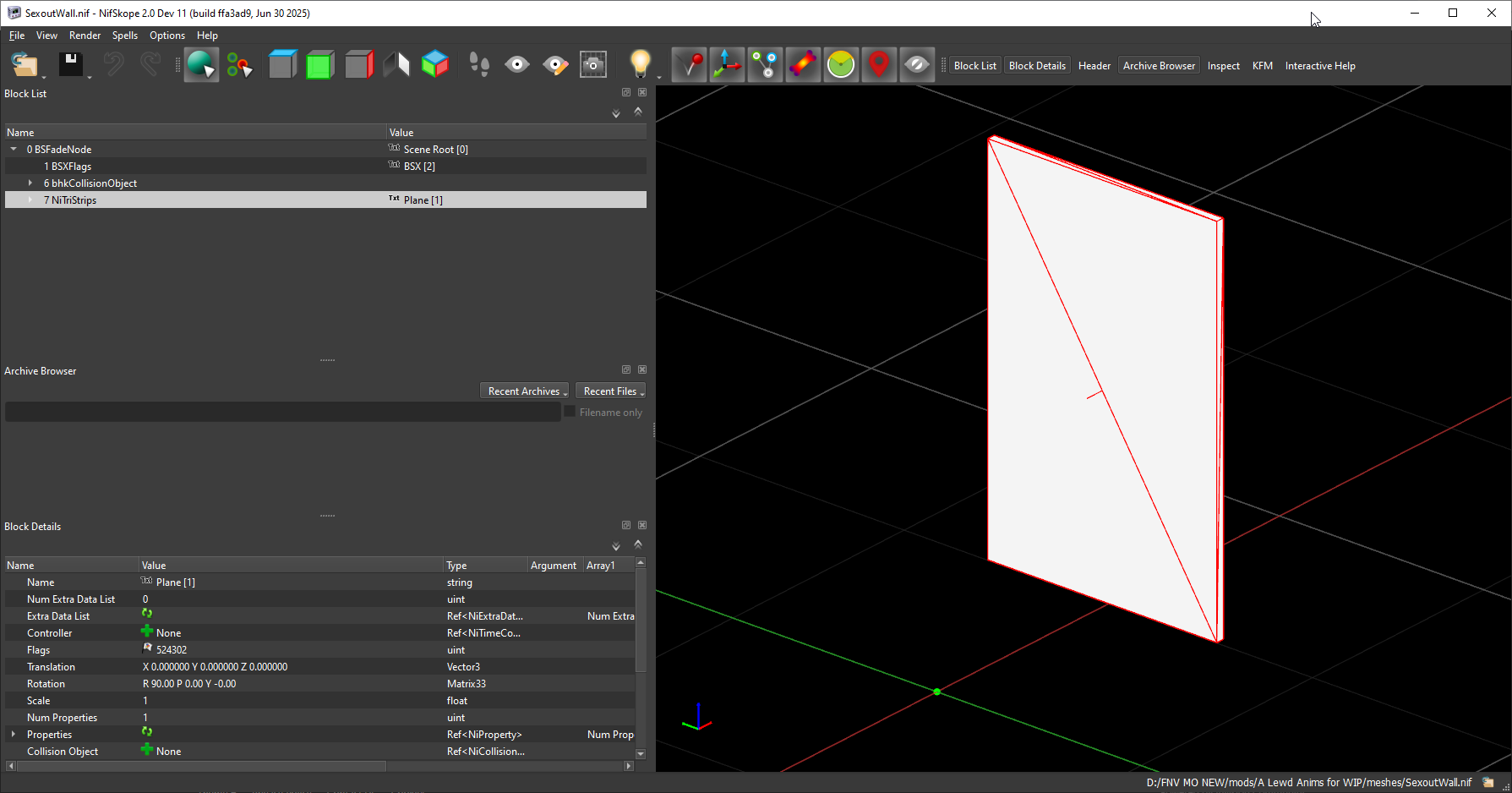Click the Archive Browser filter input field
This screenshot has height=793, width=1512.
click(283, 412)
